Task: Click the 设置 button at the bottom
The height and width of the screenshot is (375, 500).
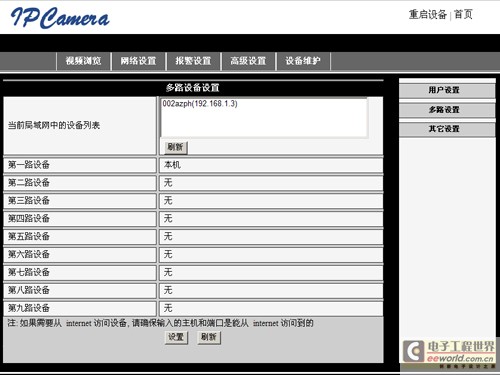Action: click(x=176, y=337)
